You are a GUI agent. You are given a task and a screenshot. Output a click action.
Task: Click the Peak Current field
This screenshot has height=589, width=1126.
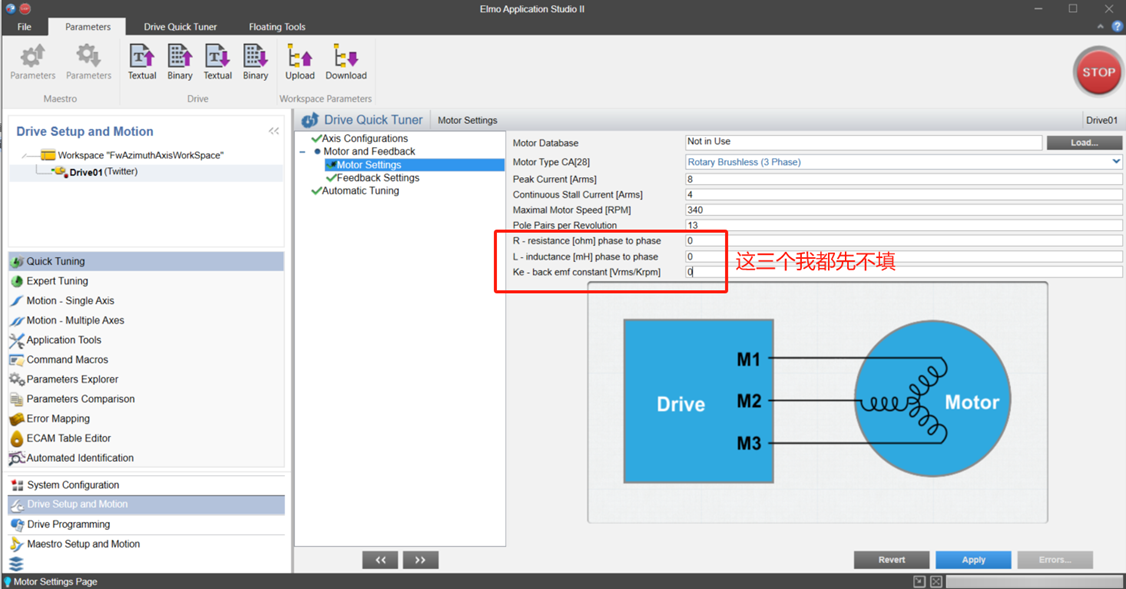click(x=903, y=179)
